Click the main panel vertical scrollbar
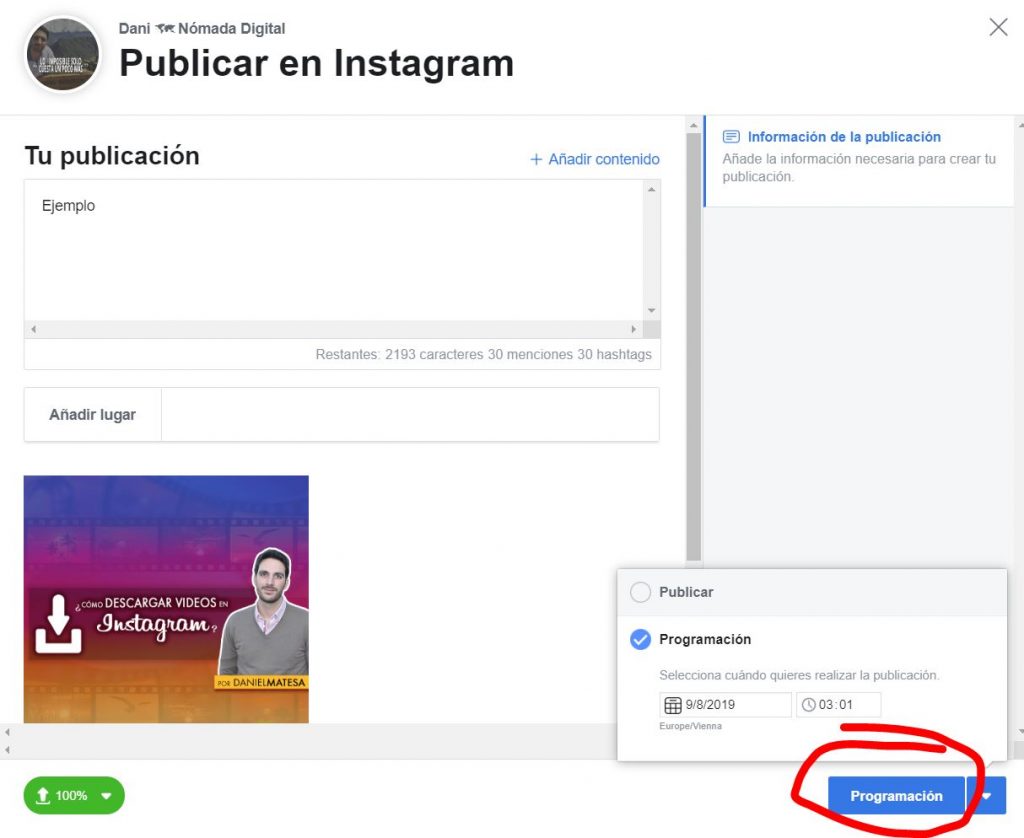Viewport: 1024px width, 838px height. click(694, 346)
